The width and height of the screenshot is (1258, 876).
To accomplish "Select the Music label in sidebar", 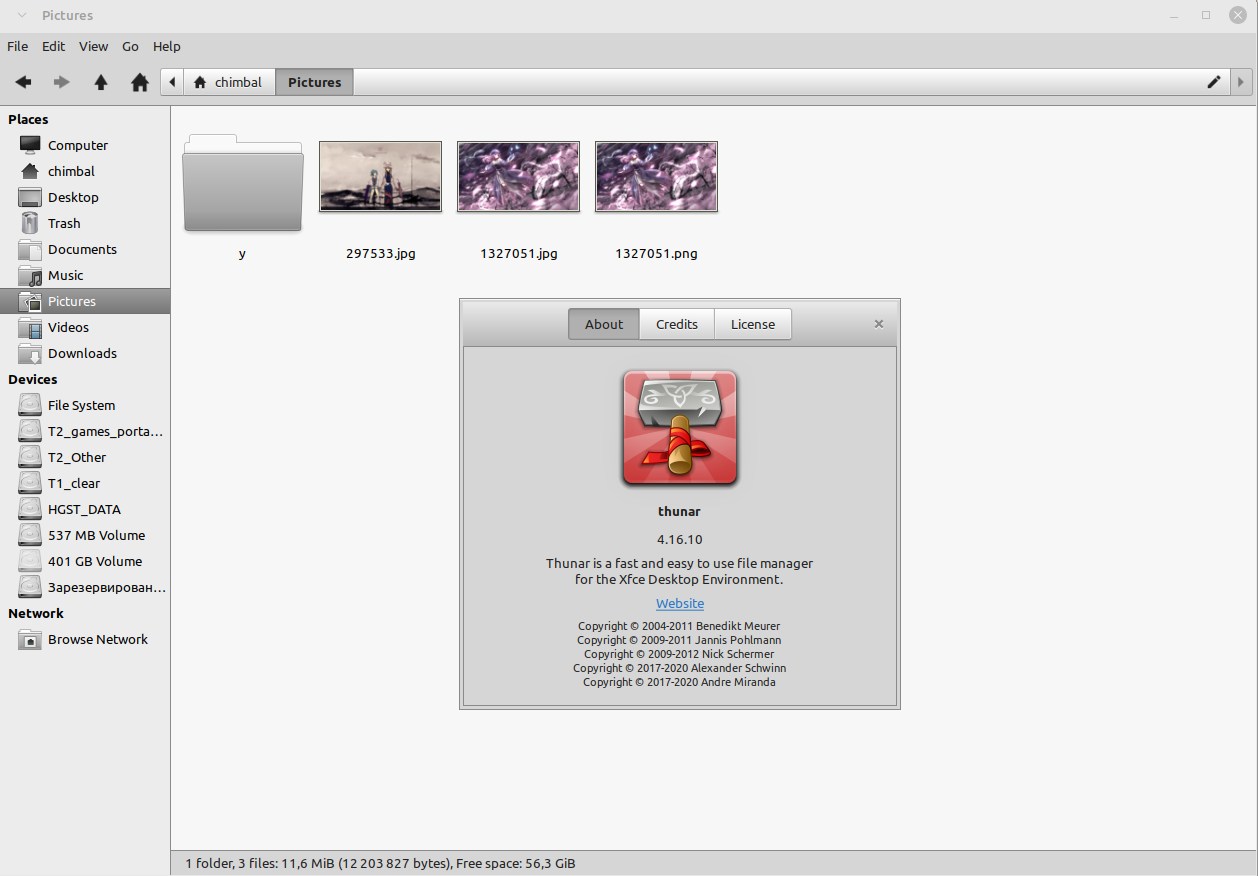I will 66,275.
